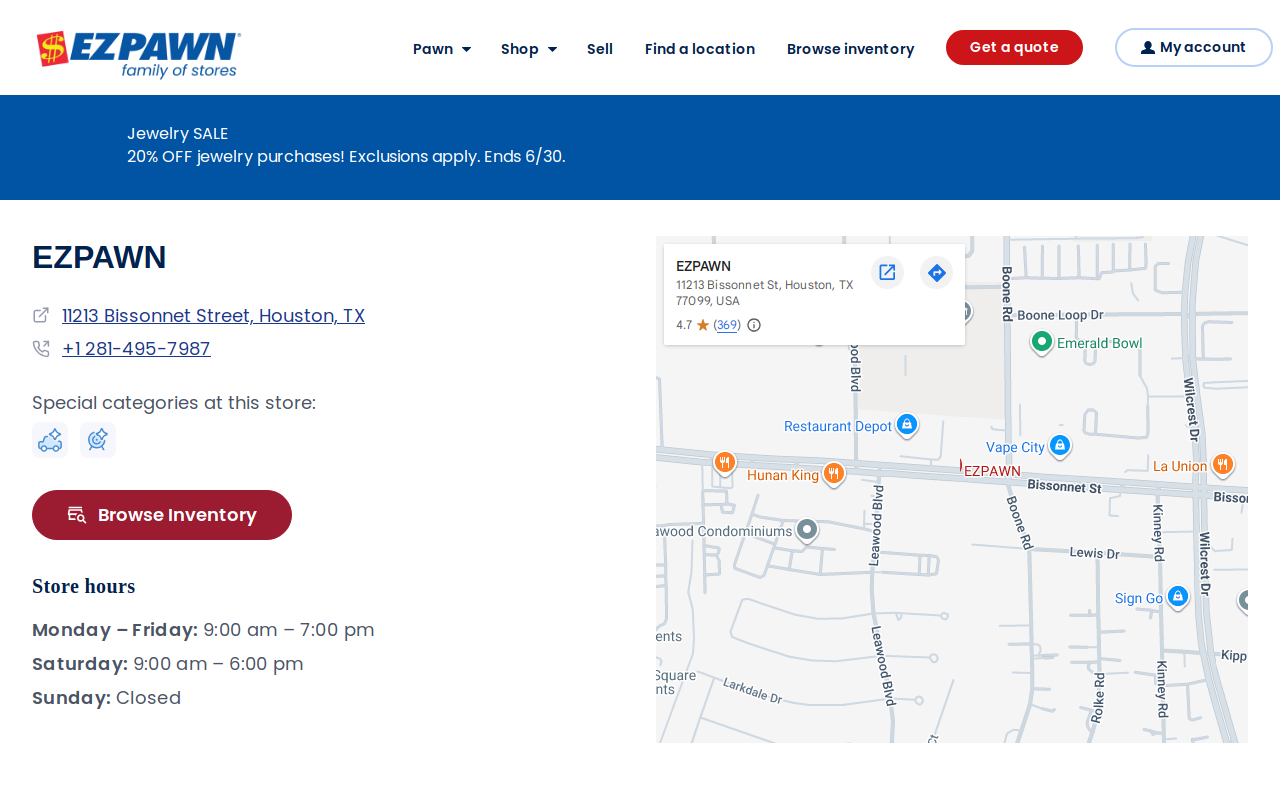Click the Sign Go map marker

[1178, 598]
